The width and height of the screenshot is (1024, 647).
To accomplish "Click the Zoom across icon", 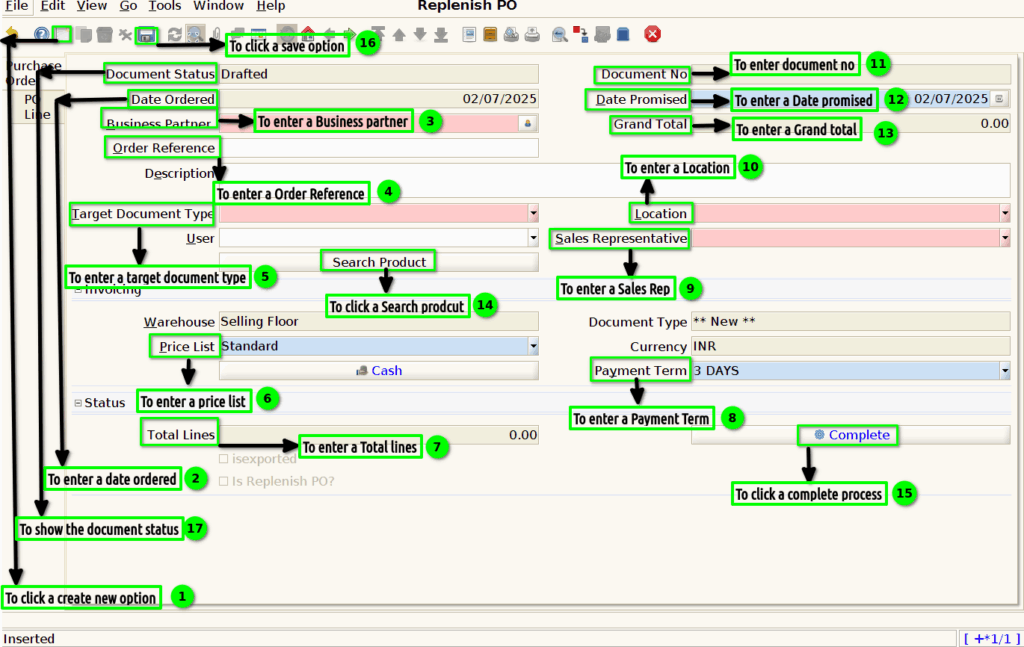I will tap(560, 34).
